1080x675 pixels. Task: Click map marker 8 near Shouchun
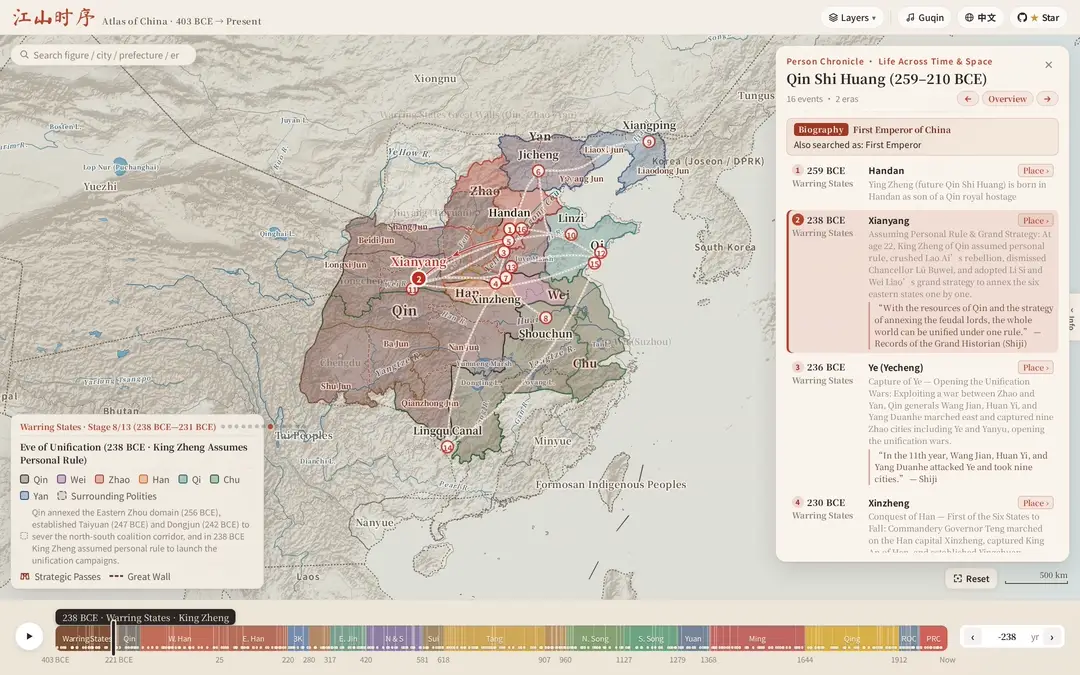546,318
